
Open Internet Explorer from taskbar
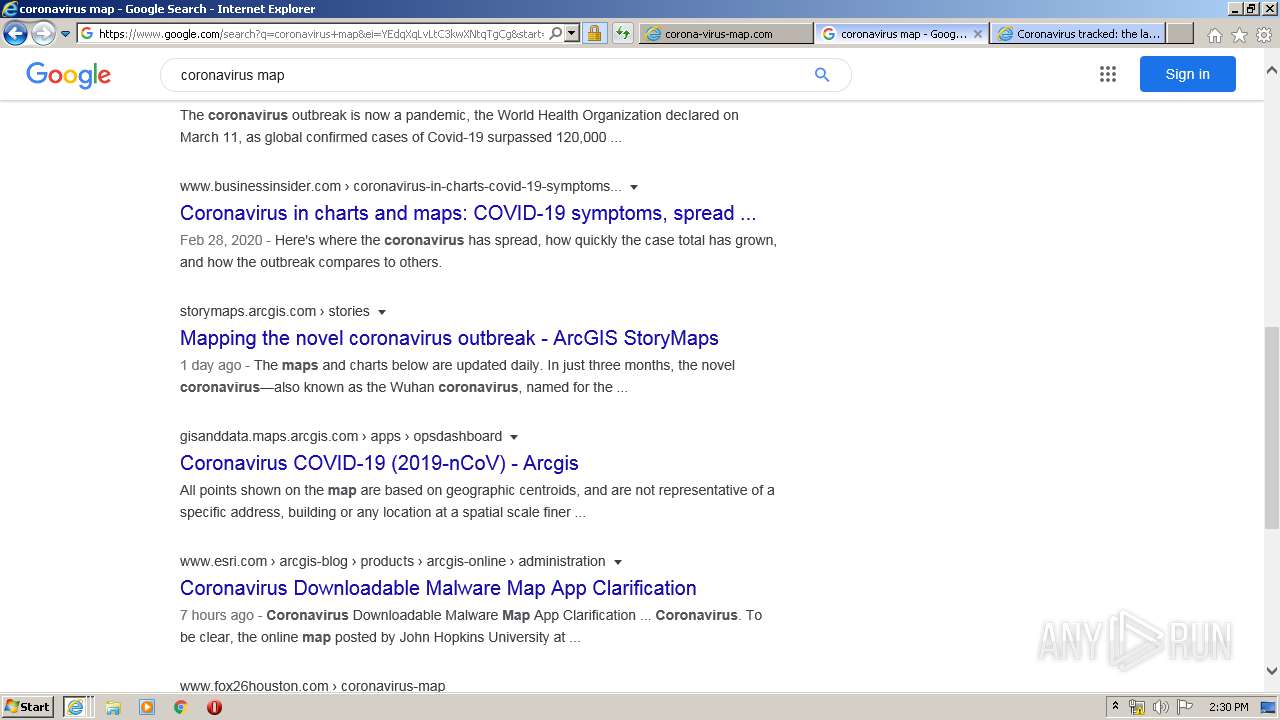click(76, 707)
